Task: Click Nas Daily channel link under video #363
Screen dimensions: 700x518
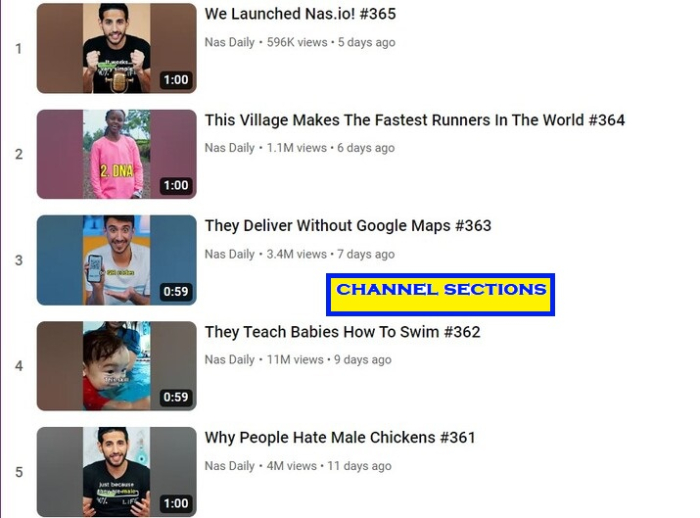Action: (229, 254)
